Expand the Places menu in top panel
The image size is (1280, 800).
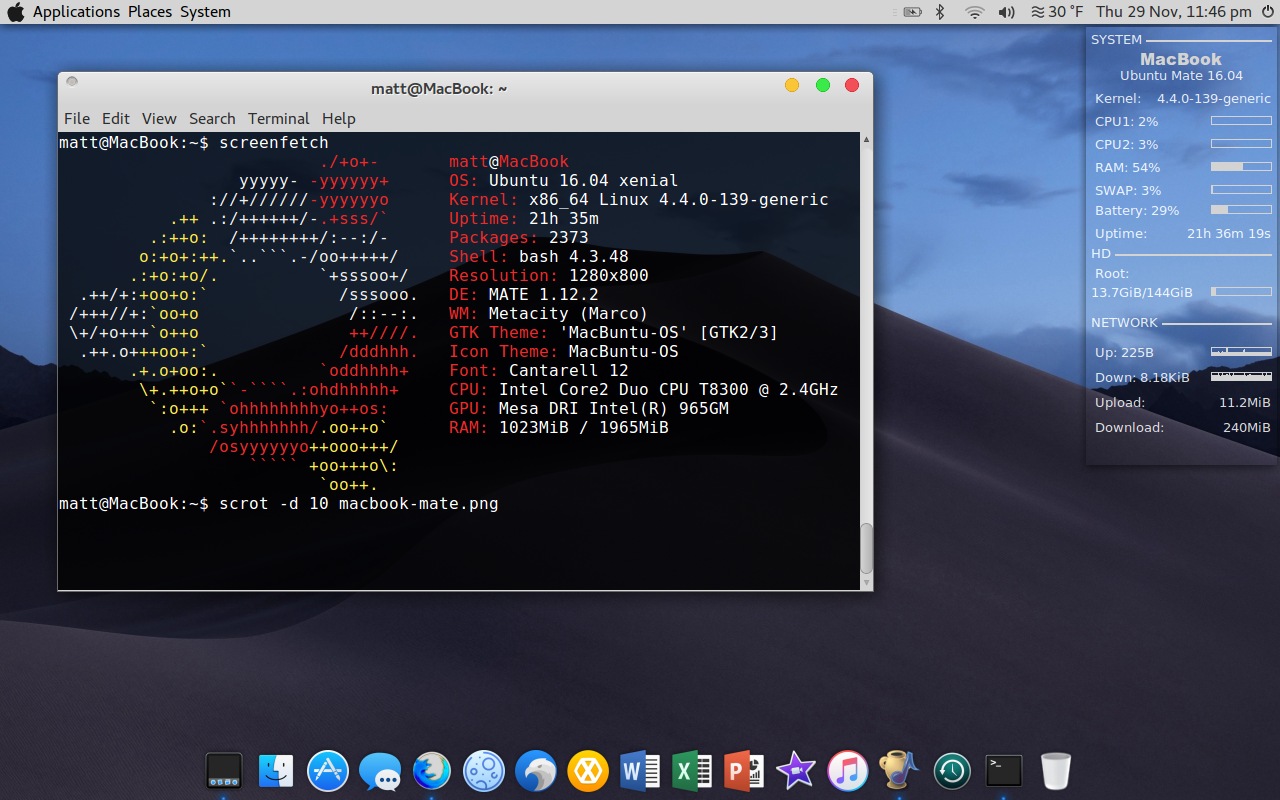click(x=149, y=12)
